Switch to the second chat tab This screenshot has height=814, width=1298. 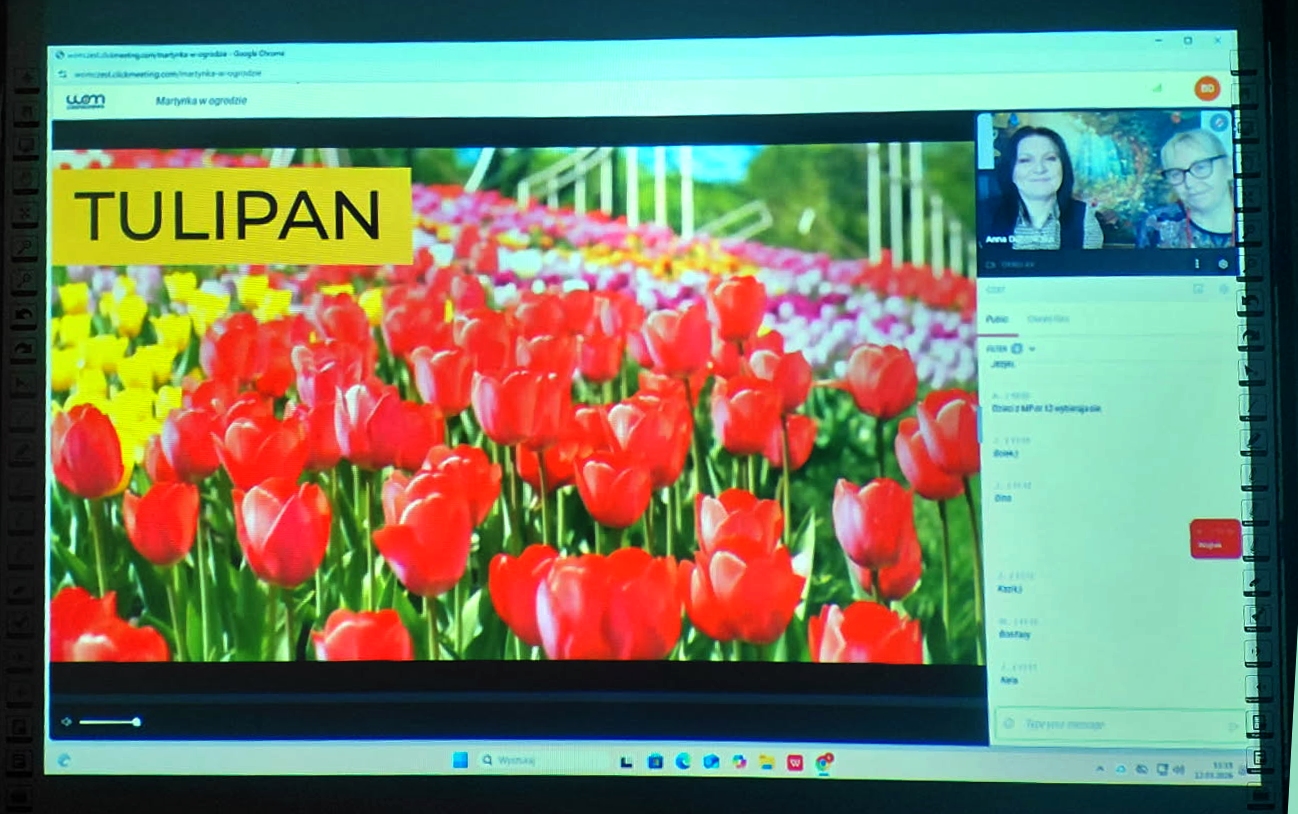point(1047,320)
